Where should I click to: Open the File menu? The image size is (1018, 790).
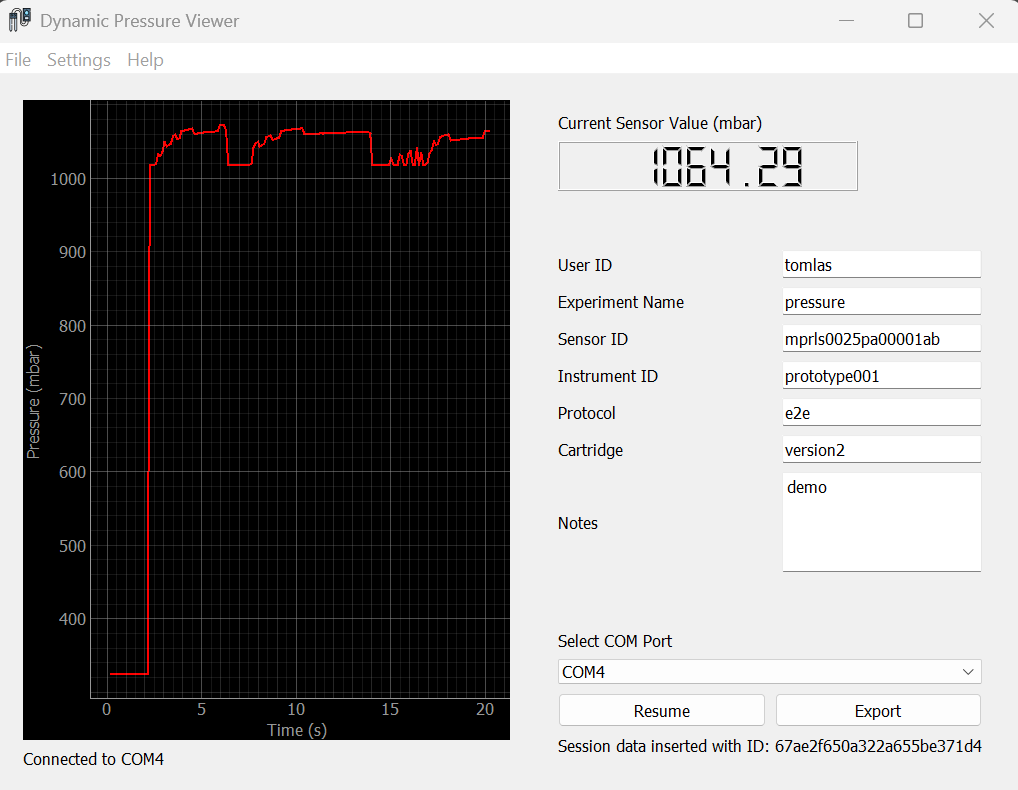pos(17,60)
